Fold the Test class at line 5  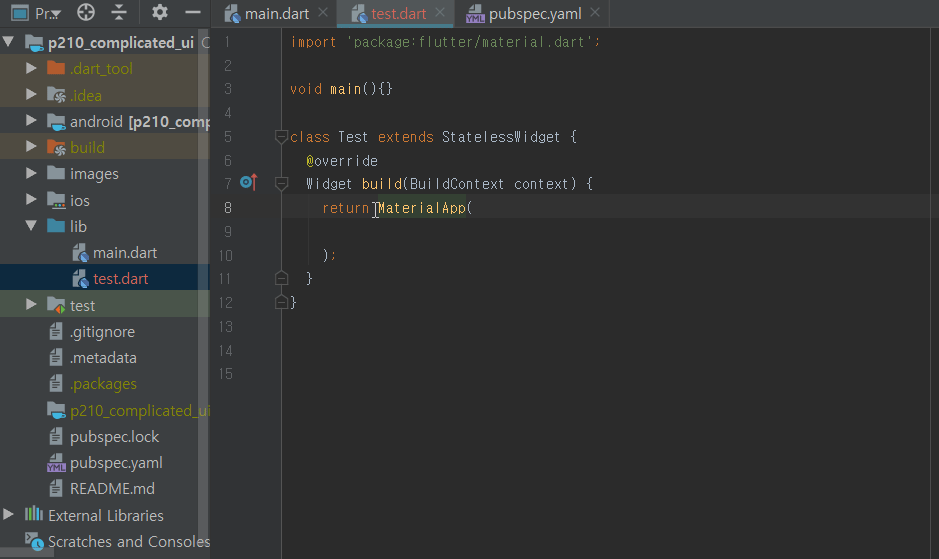pos(281,137)
